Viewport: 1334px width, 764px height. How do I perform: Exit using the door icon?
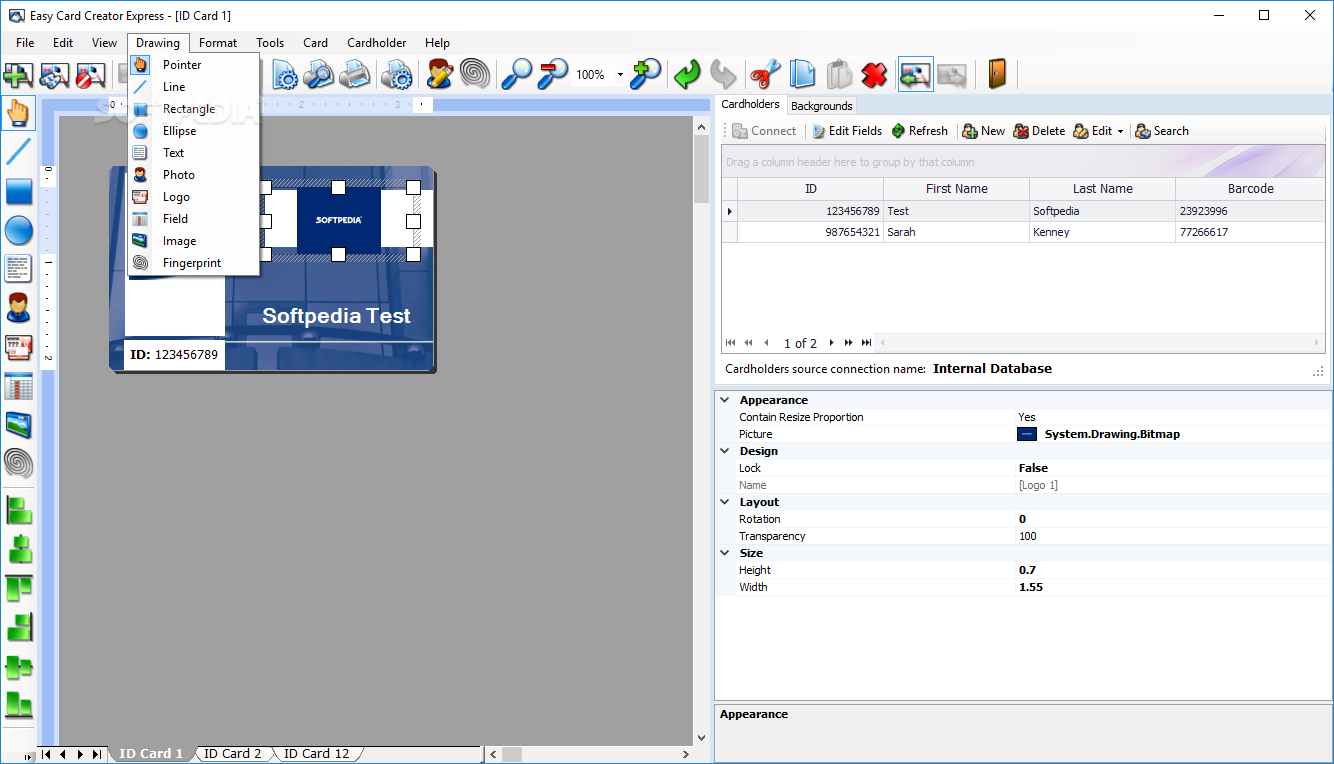(997, 74)
